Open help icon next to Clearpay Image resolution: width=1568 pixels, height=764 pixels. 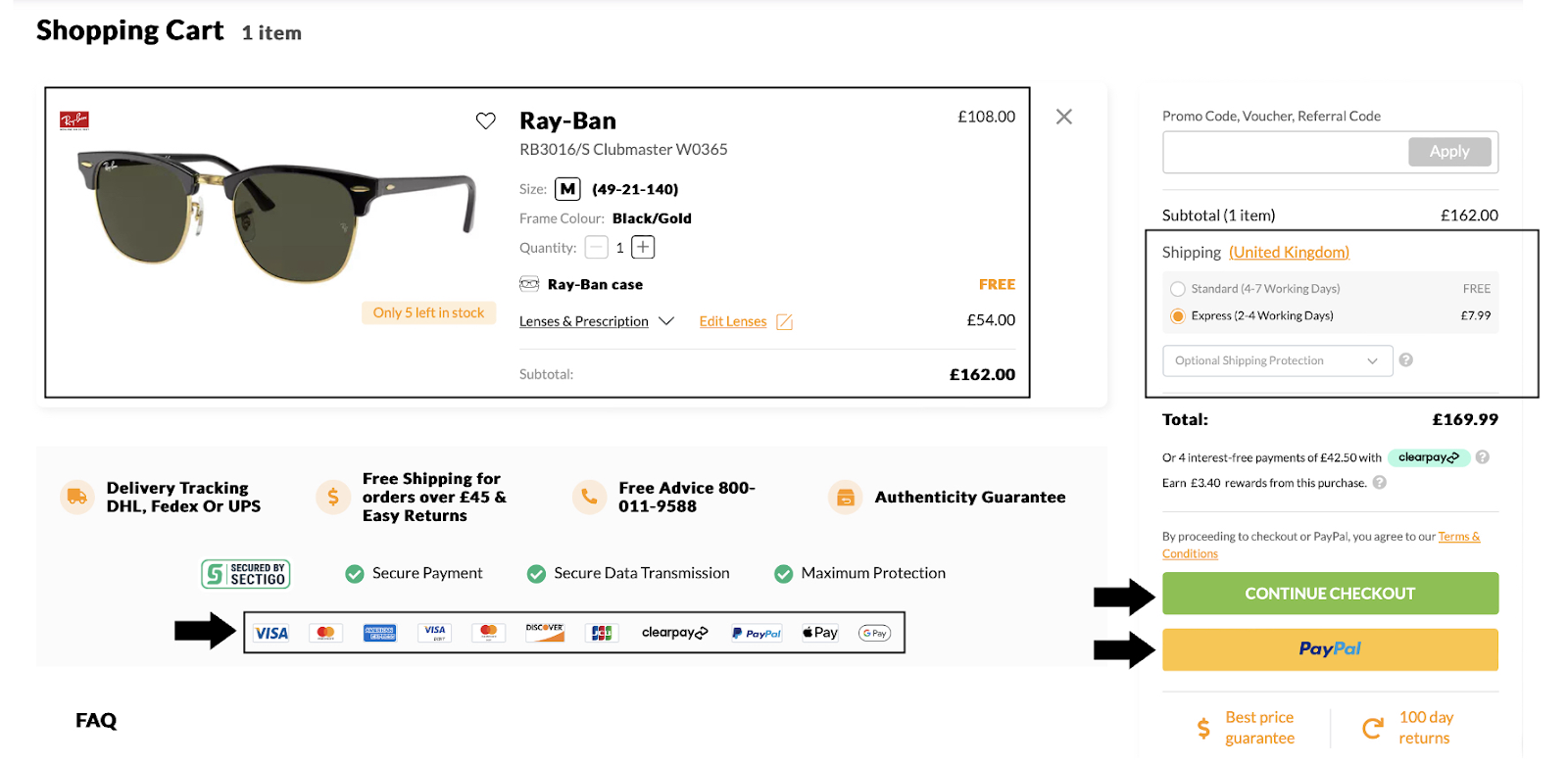coord(1482,456)
